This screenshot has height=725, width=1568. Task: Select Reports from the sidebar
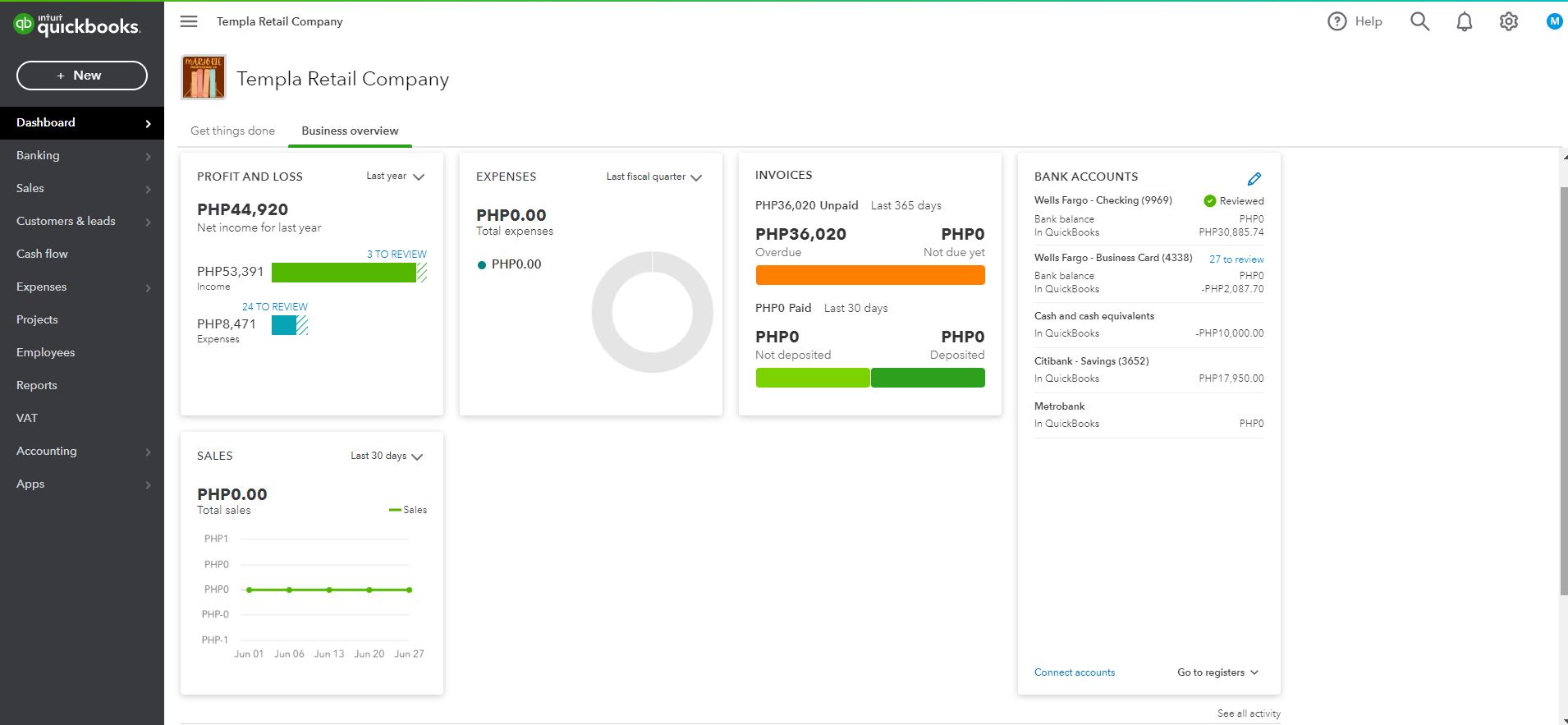point(37,386)
